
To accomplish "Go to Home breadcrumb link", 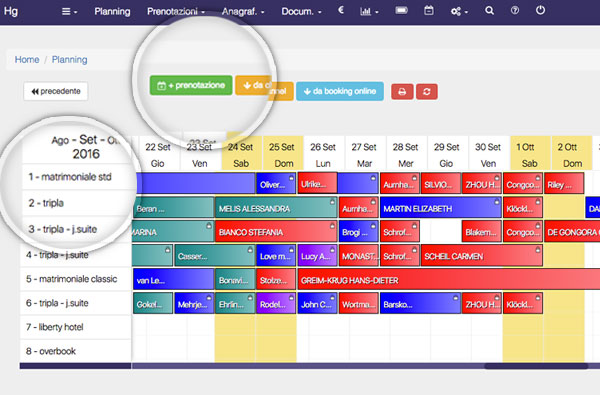I will click(x=27, y=60).
